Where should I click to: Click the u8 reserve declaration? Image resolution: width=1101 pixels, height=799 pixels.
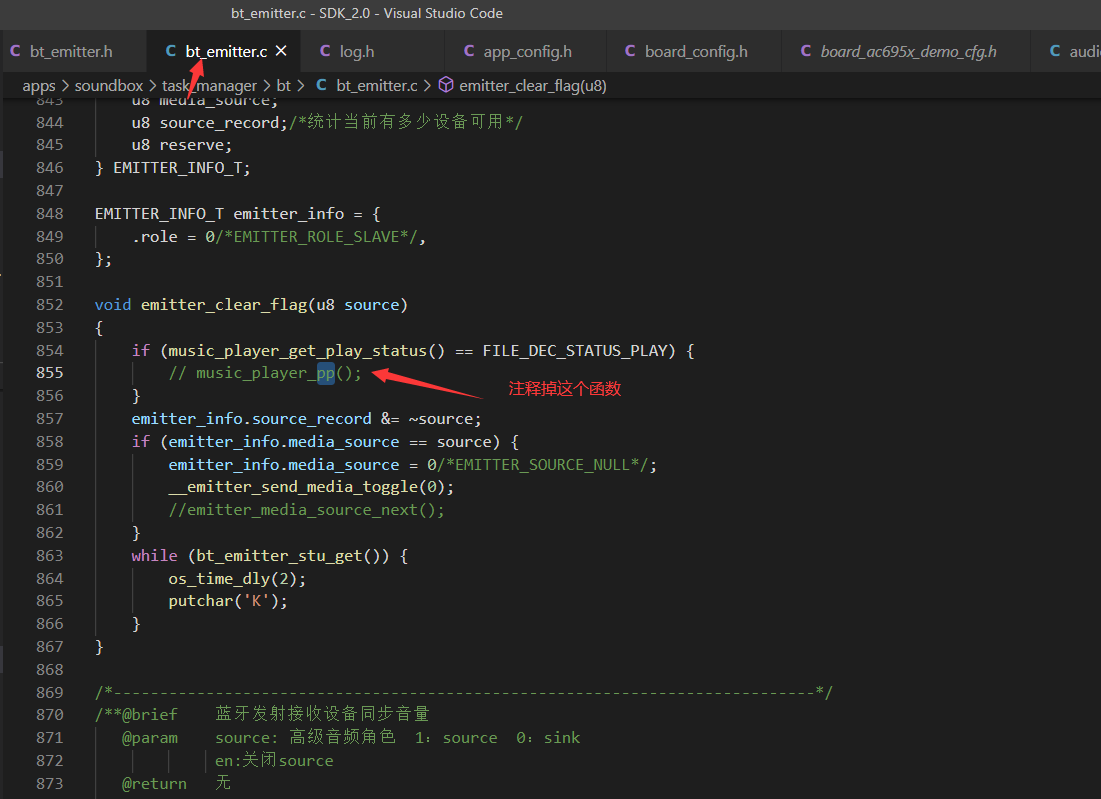click(x=182, y=145)
